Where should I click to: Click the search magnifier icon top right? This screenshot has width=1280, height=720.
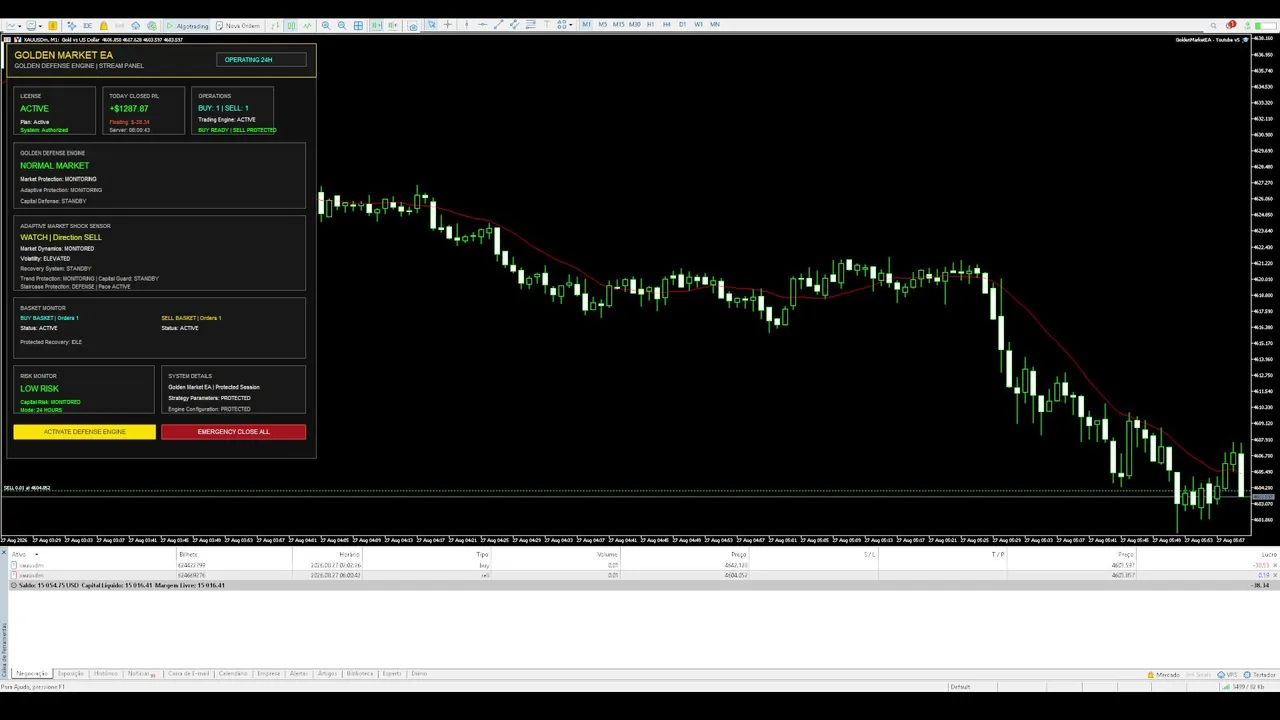coord(1214,26)
